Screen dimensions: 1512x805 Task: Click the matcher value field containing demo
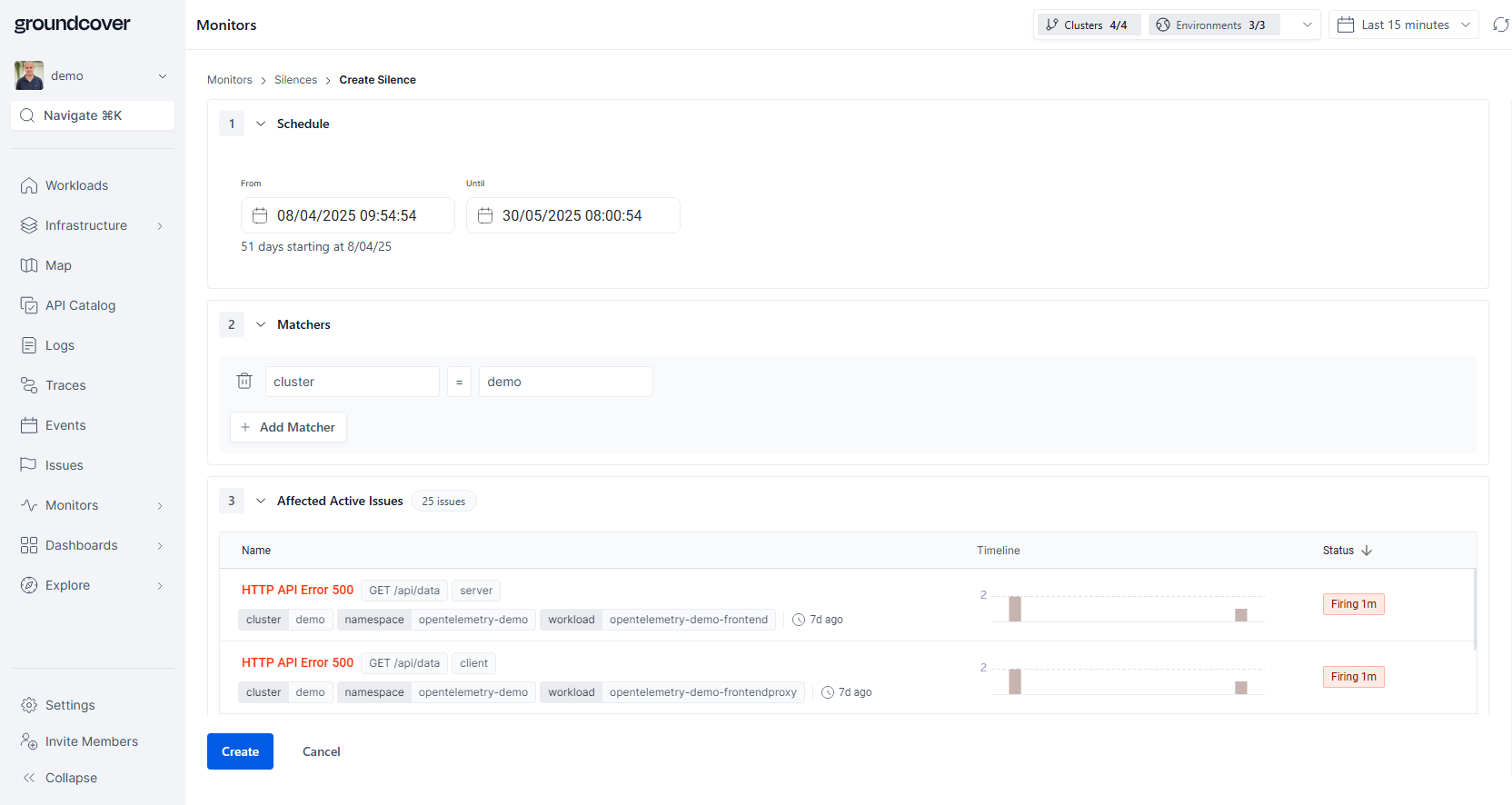(565, 382)
